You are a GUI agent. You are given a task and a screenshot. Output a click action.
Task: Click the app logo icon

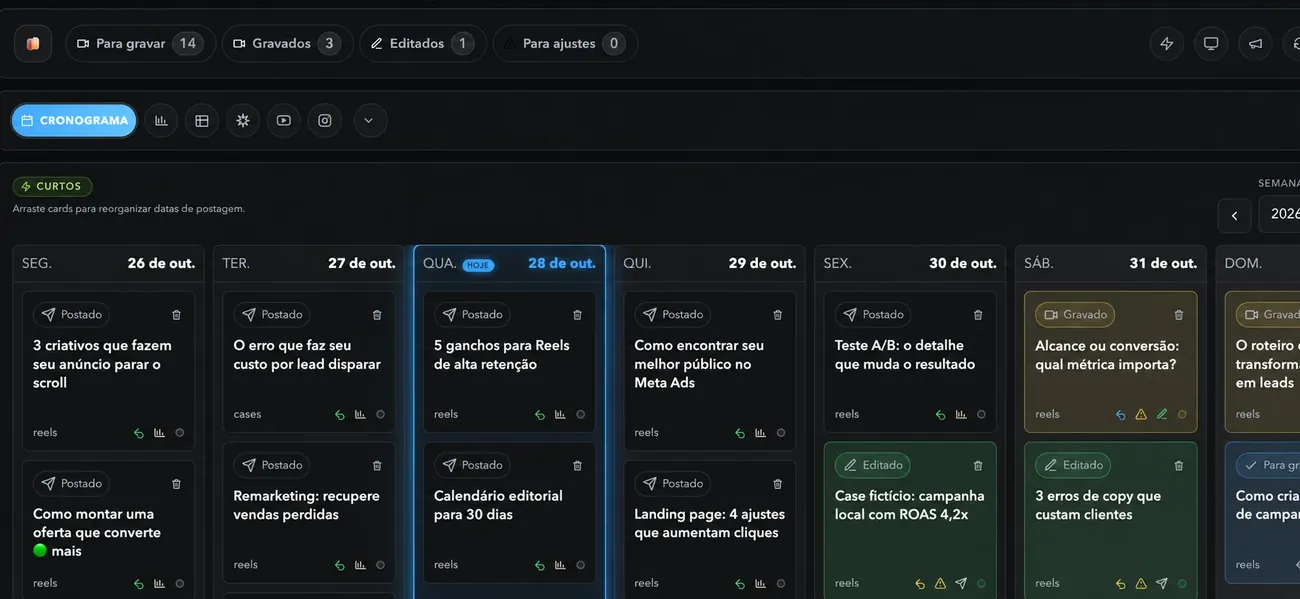point(33,44)
